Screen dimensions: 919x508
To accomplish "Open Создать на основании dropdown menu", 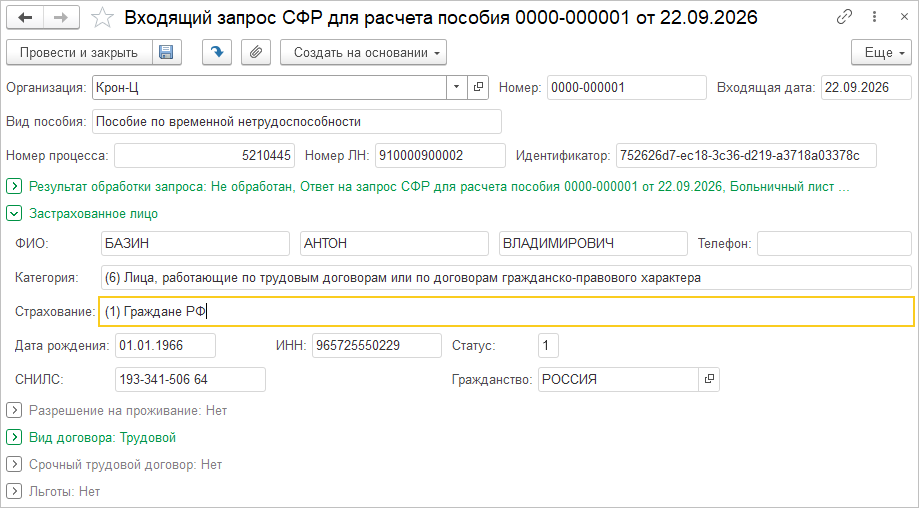I will tap(363, 52).
